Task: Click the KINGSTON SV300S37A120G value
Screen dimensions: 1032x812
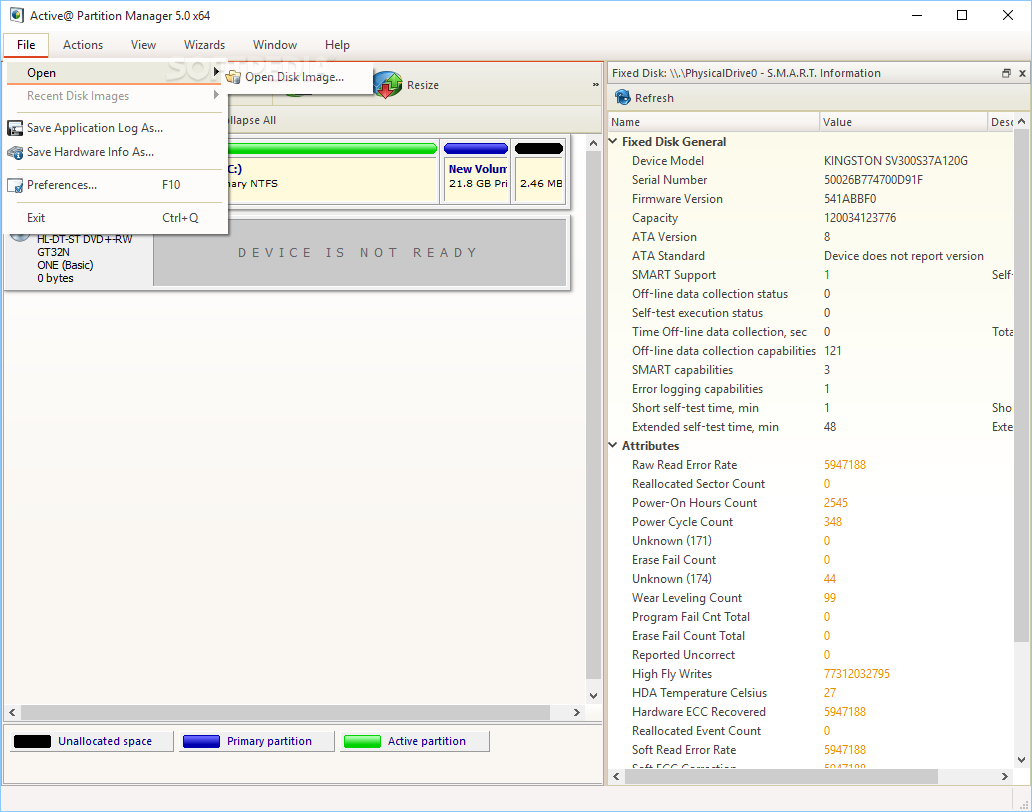Action: click(896, 161)
